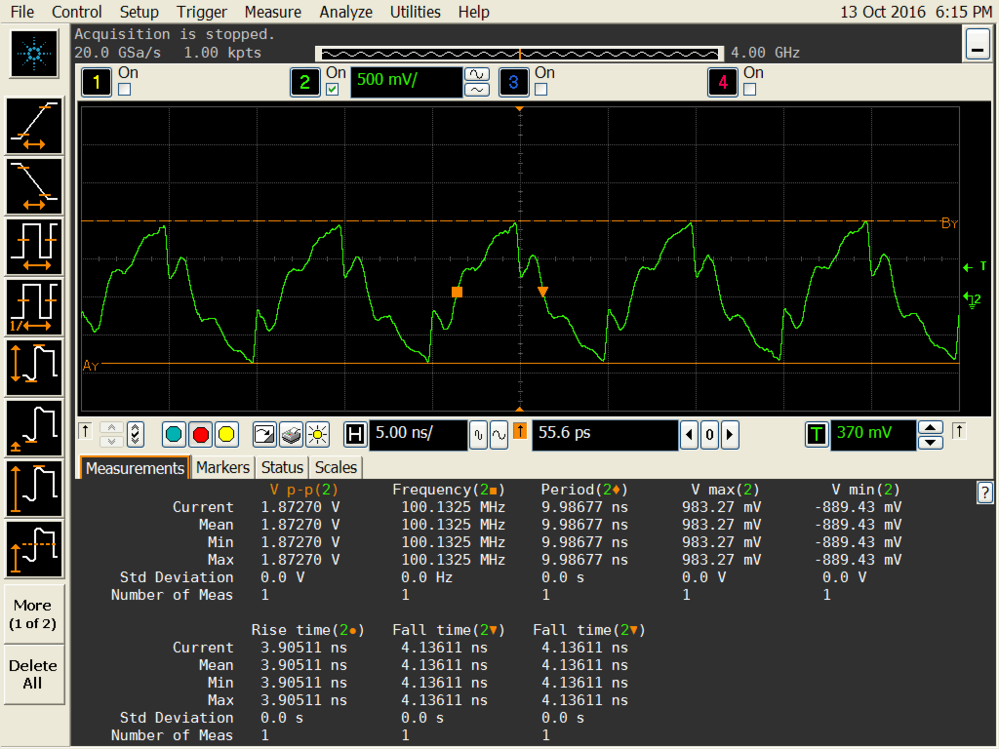Open channel 4 setup via red 4 button
The image size is (999, 749).
click(722, 82)
